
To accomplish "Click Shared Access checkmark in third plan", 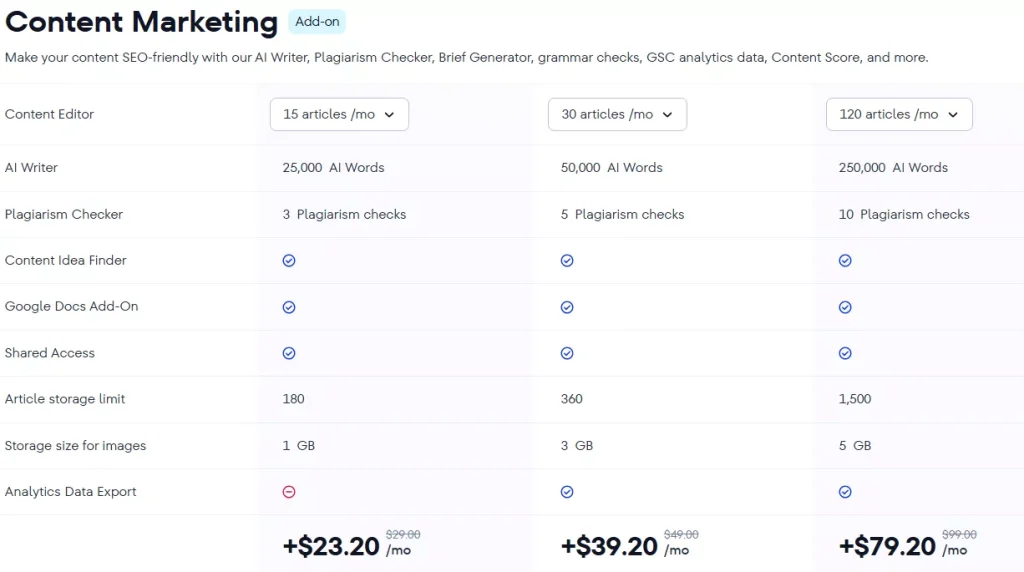I will click(x=845, y=353).
